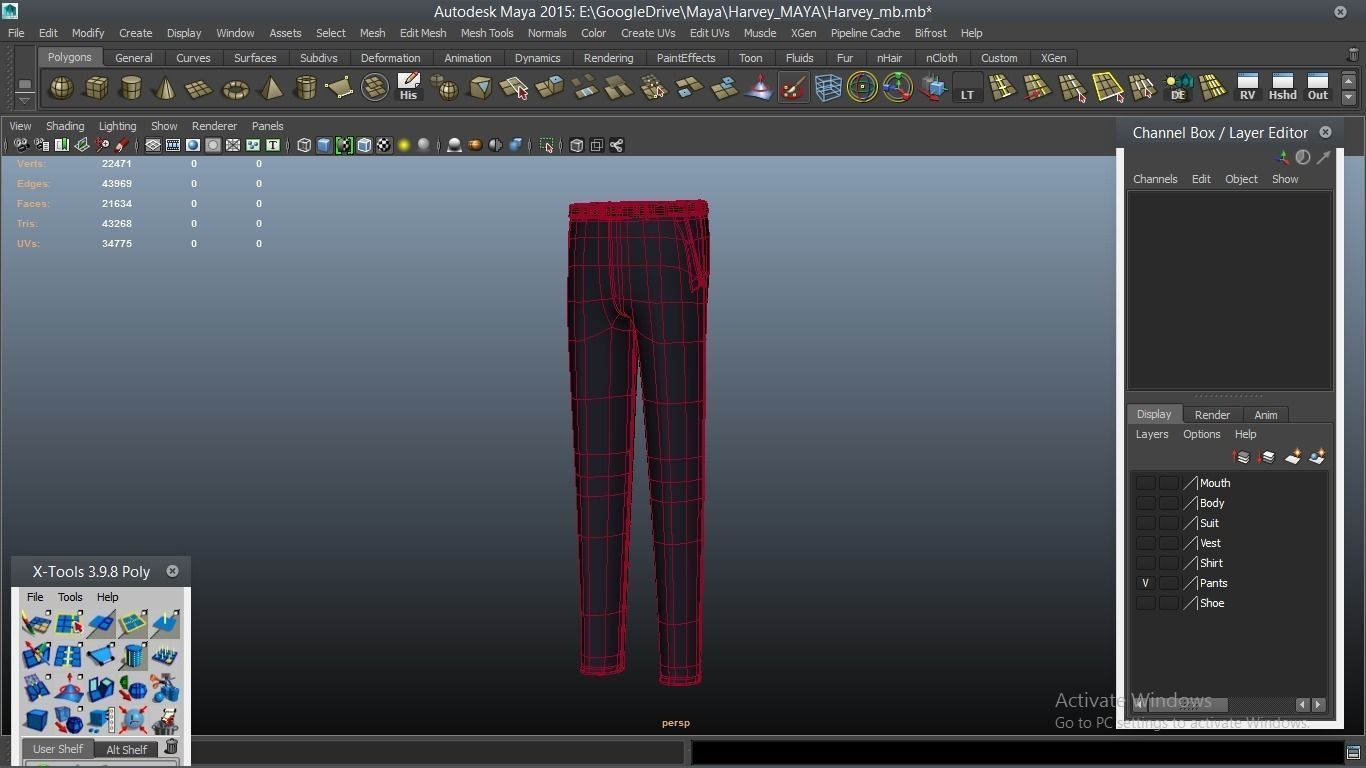
Task: Open the Channels menu in Channel Box
Action: coord(1155,179)
